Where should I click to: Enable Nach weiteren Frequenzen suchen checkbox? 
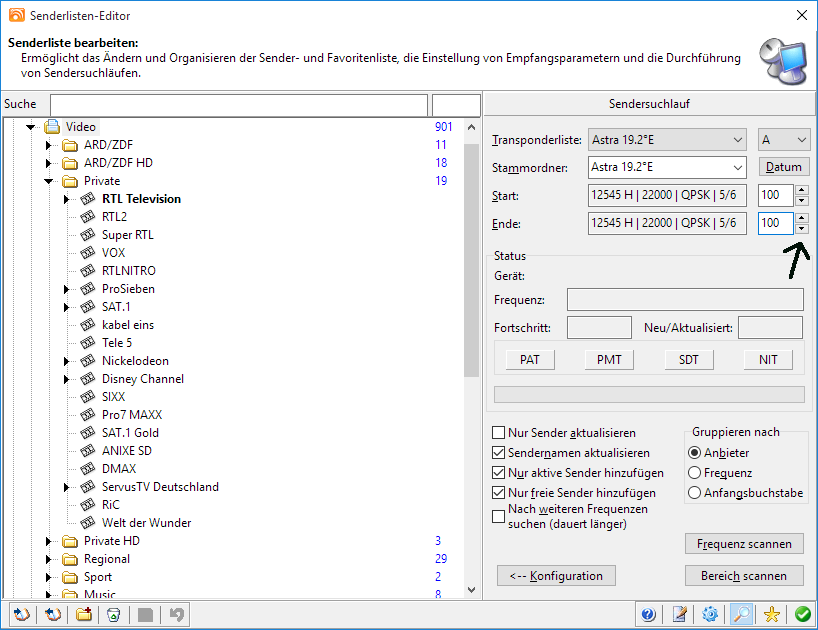tap(498, 516)
